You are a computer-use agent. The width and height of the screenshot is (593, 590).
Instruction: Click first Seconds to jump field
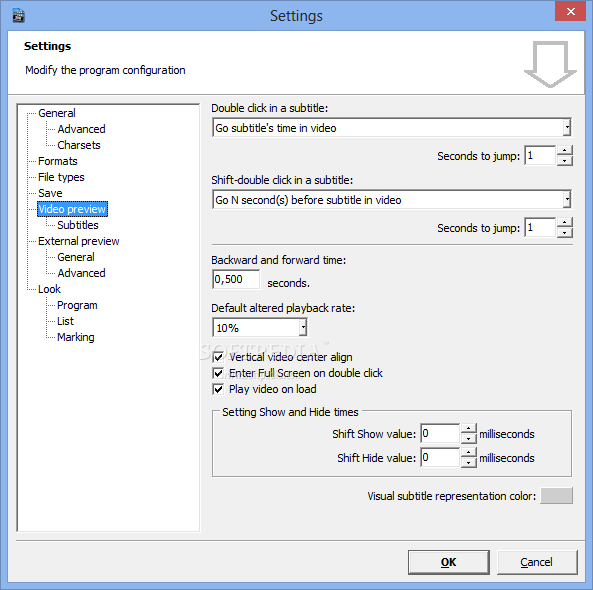pos(540,155)
